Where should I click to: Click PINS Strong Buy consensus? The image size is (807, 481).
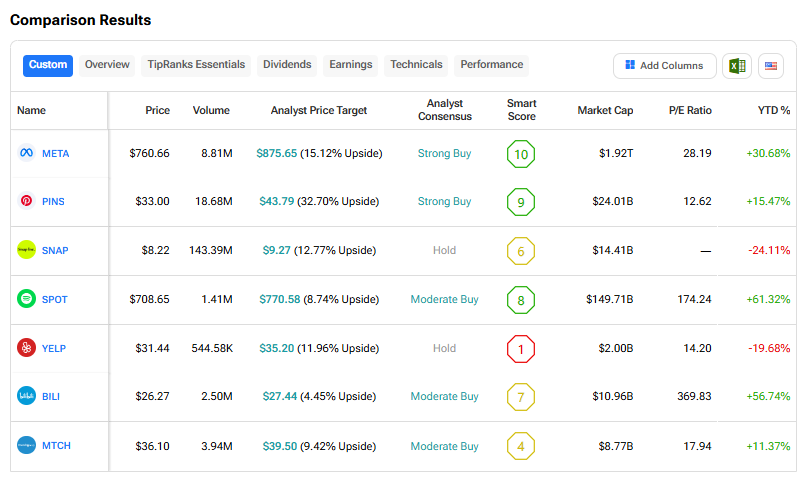click(x=444, y=201)
